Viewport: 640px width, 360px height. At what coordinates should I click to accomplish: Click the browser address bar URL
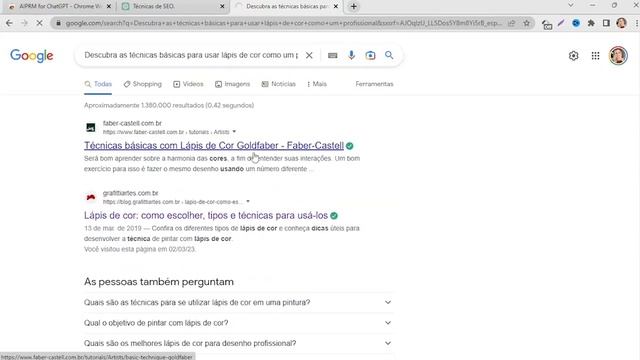point(283,23)
